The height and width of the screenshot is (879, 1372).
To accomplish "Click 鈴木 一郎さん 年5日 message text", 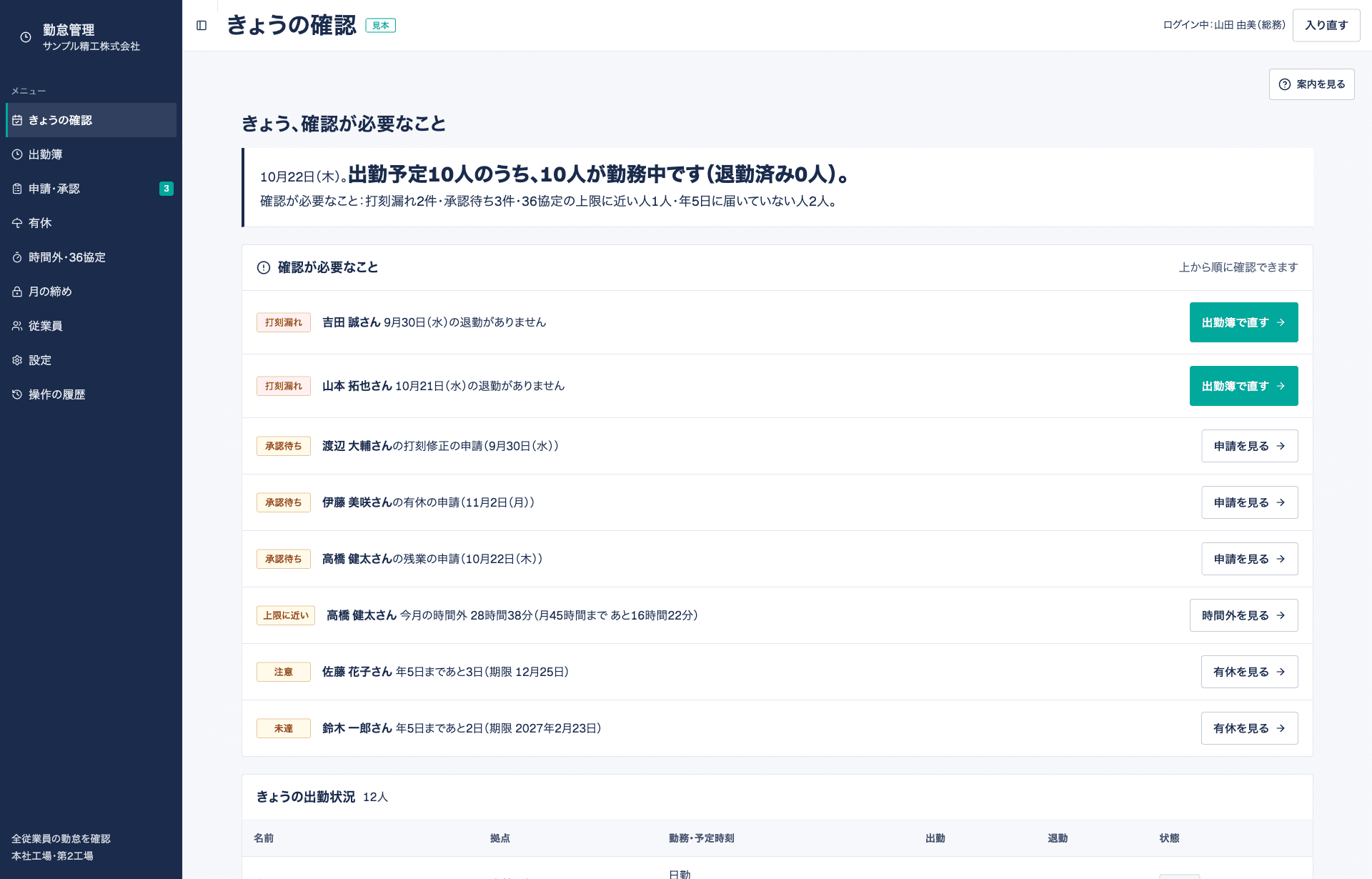I will tap(462, 728).
